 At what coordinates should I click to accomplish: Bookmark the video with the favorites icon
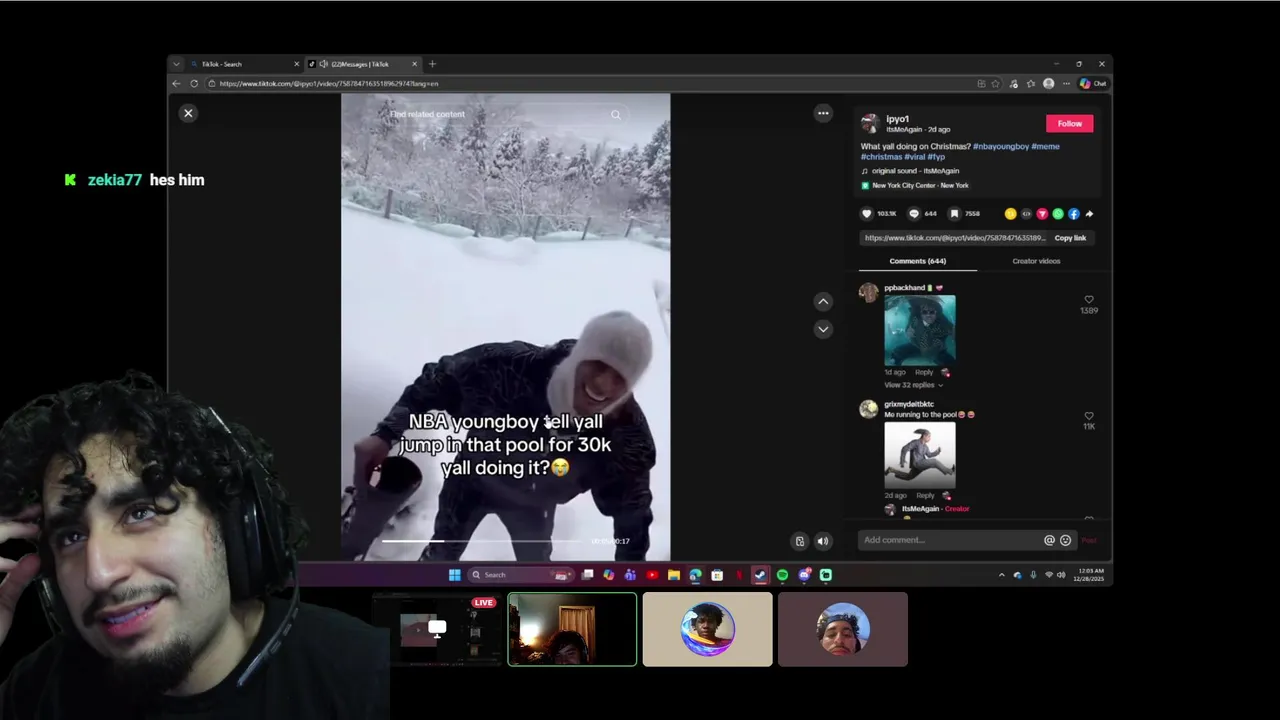point(954,213)
